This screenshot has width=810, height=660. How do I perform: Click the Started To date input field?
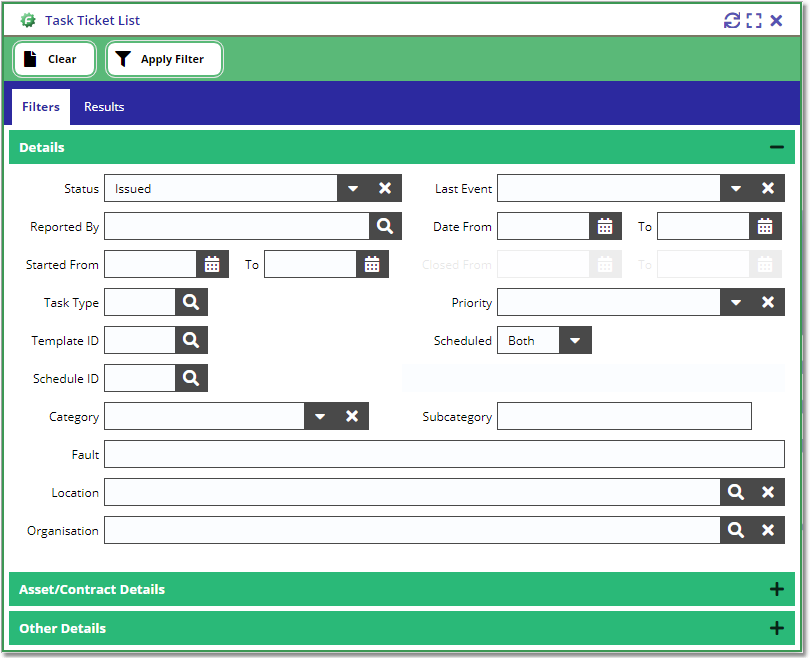tap(310, 264)
